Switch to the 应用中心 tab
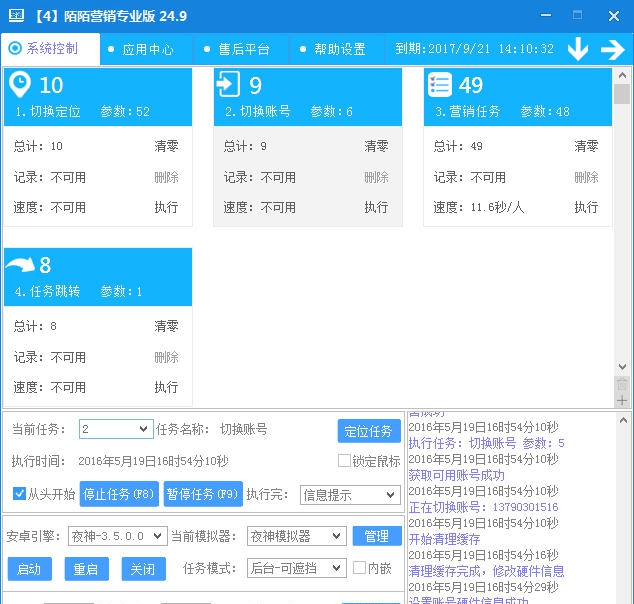This screenshot has width=634, height=604. pyautogui.click(x=146, y=49)
